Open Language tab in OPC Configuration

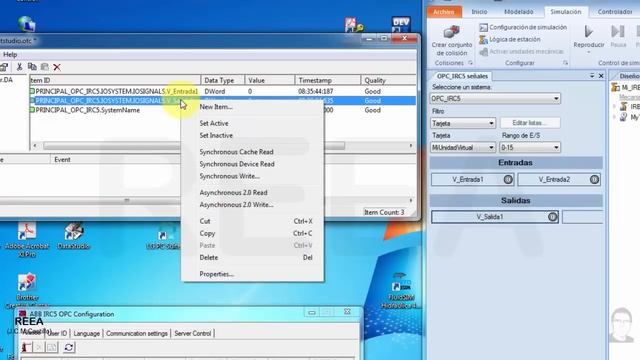(x=86, y=333)
